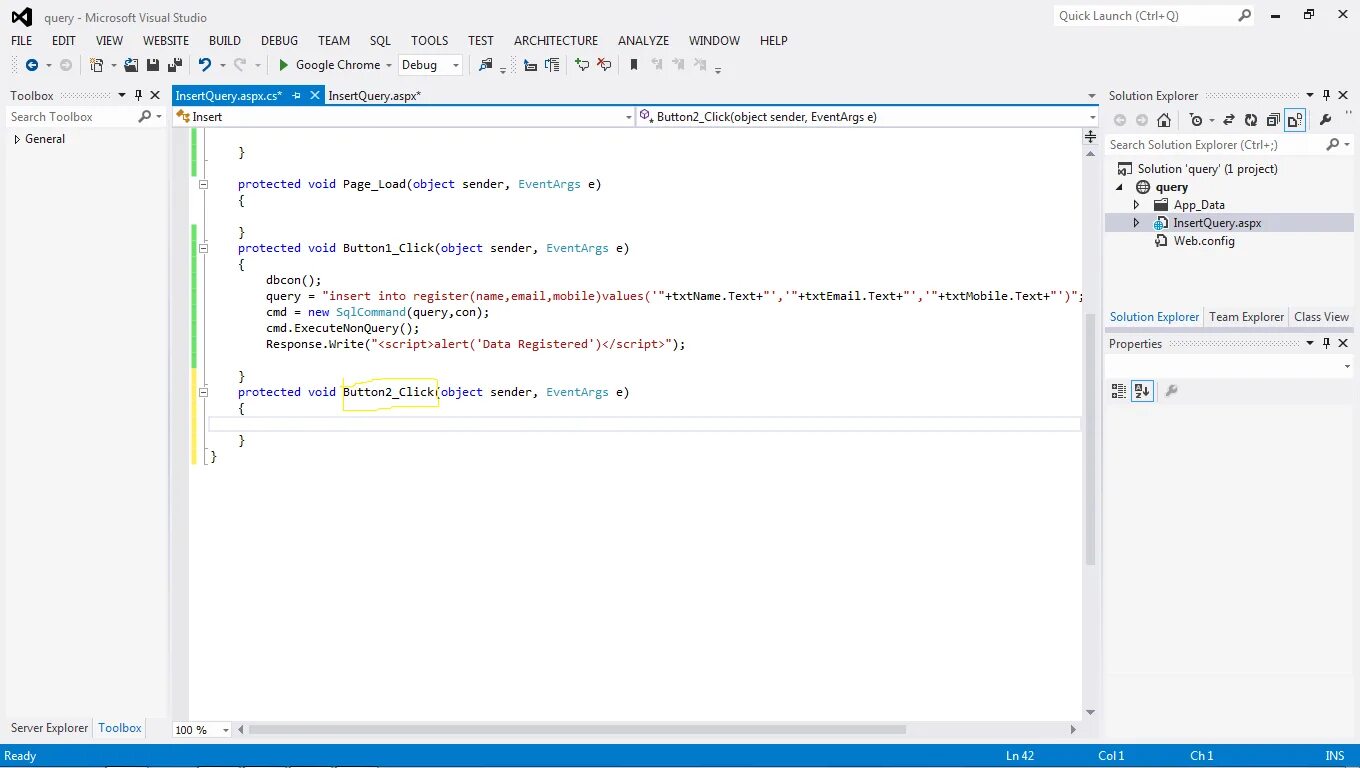Screen dimensions: 1360x768
Task: Click the Quick Launch search magnifier icon
Action: (1244, 15)
